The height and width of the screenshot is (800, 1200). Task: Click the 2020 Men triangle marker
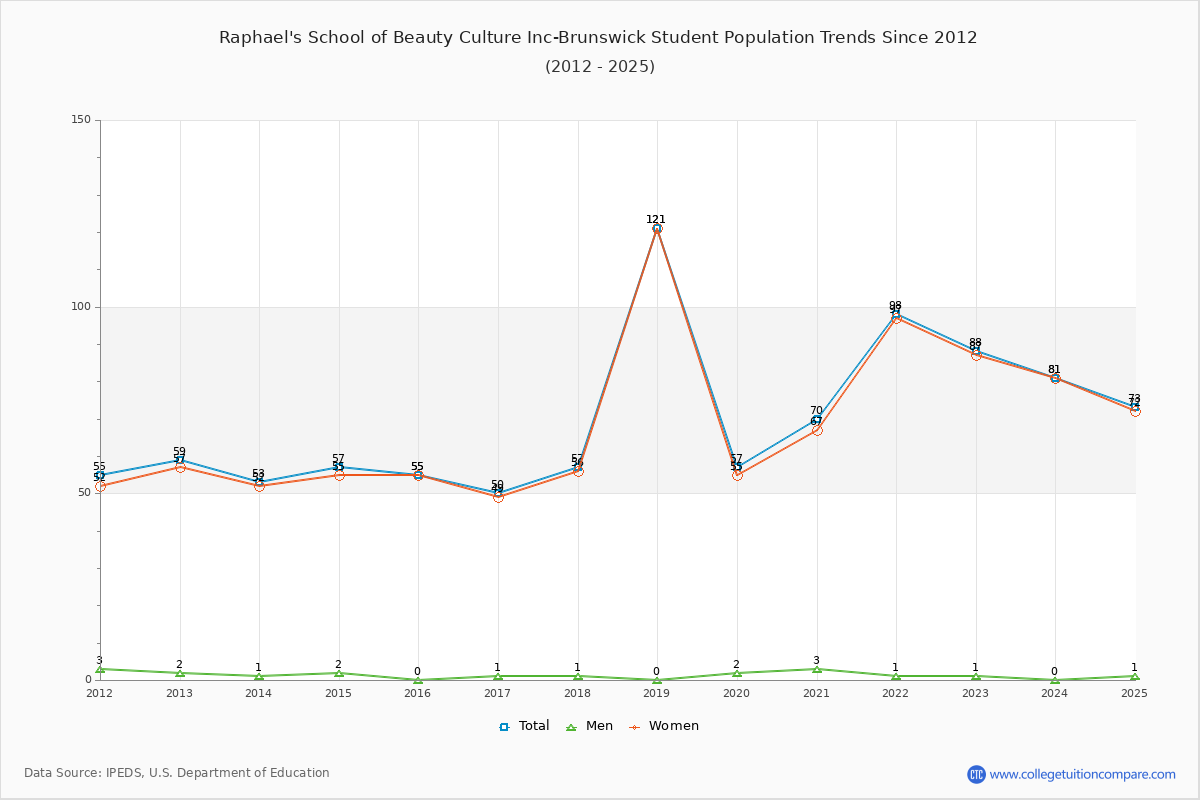point(737,673)
